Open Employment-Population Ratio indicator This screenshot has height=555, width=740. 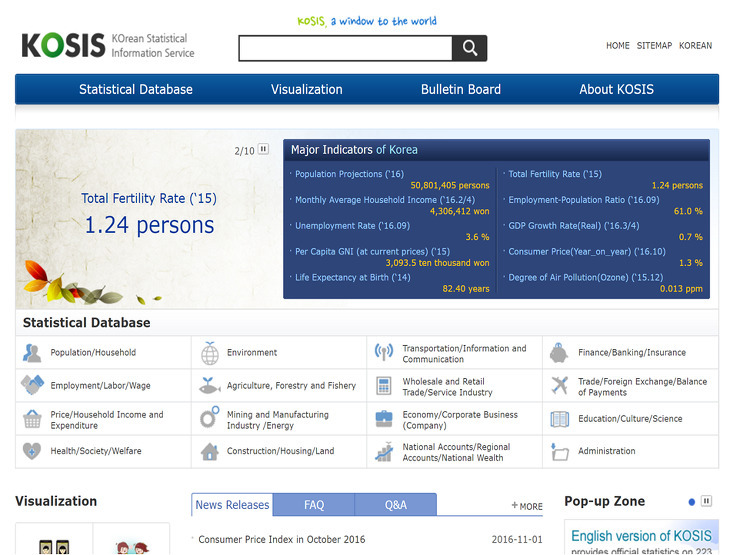[x=584, y=200]
